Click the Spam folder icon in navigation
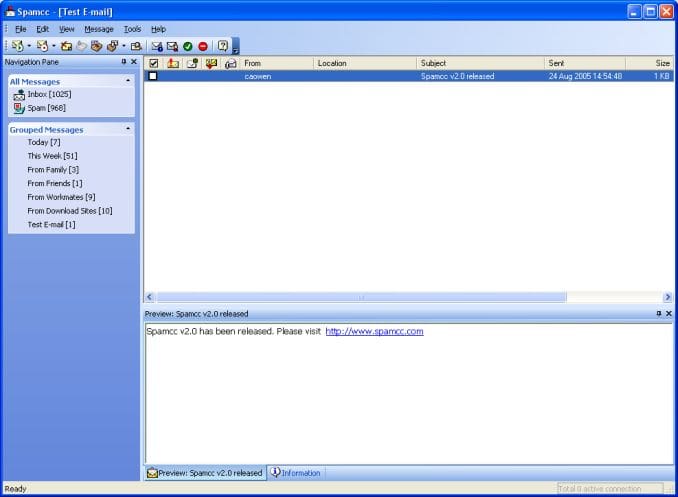 (x=19, y=108)
